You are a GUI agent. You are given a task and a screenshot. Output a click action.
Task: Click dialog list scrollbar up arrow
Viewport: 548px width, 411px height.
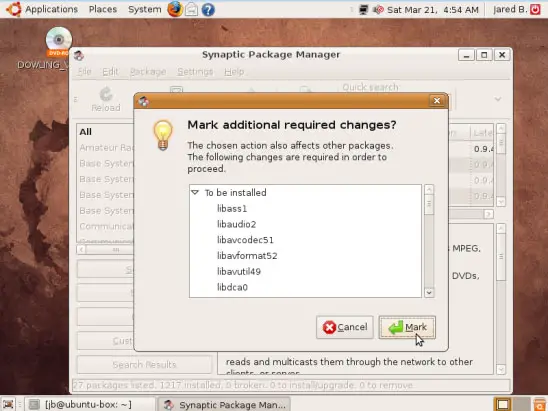429,189
